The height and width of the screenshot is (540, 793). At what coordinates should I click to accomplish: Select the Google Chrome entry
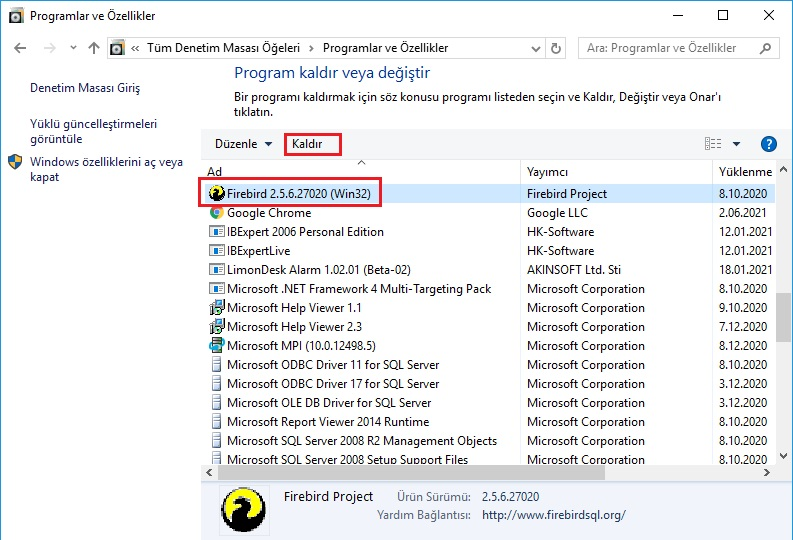(269, 213)
